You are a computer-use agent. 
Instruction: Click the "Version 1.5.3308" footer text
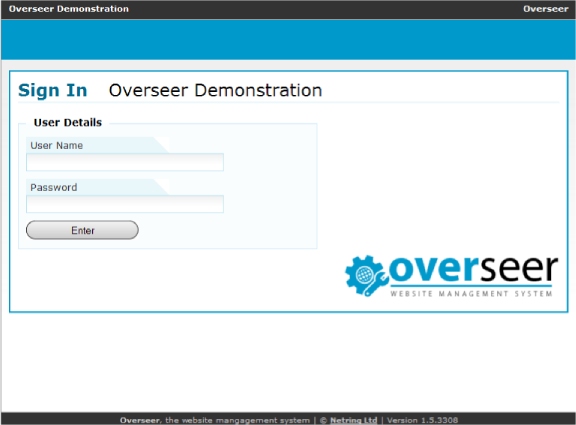(x=422, y=420)
